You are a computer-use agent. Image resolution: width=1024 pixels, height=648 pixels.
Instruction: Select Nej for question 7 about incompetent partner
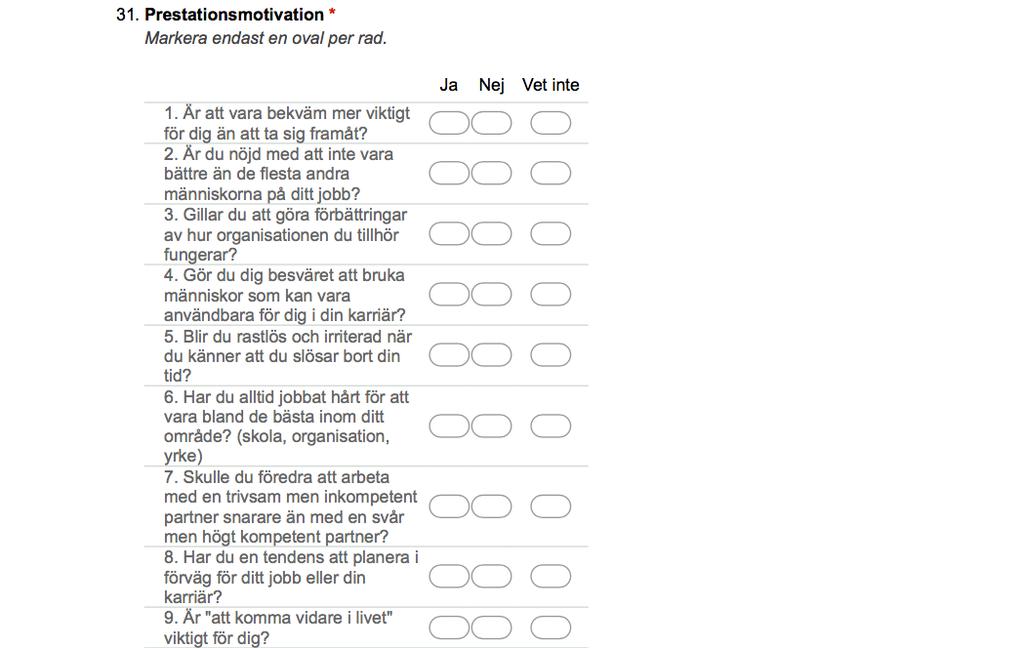tap(491, 506)
